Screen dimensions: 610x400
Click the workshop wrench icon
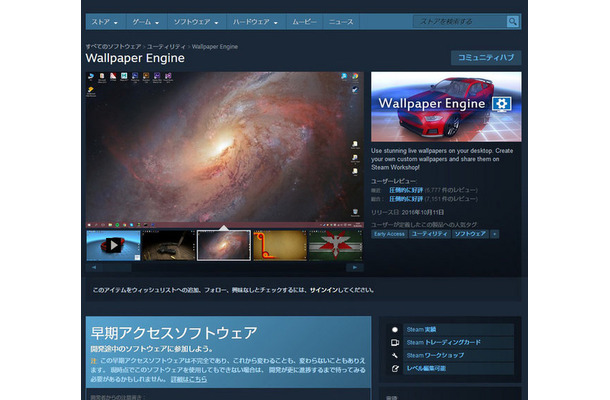pos(395,355)
